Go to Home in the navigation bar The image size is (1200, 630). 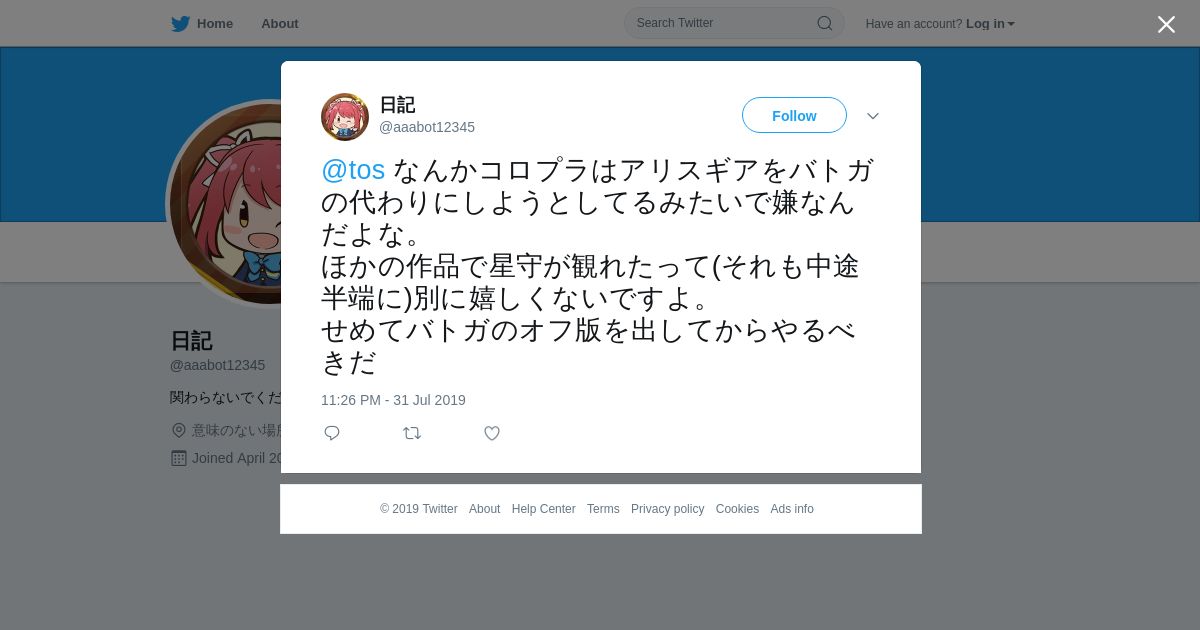202,23
